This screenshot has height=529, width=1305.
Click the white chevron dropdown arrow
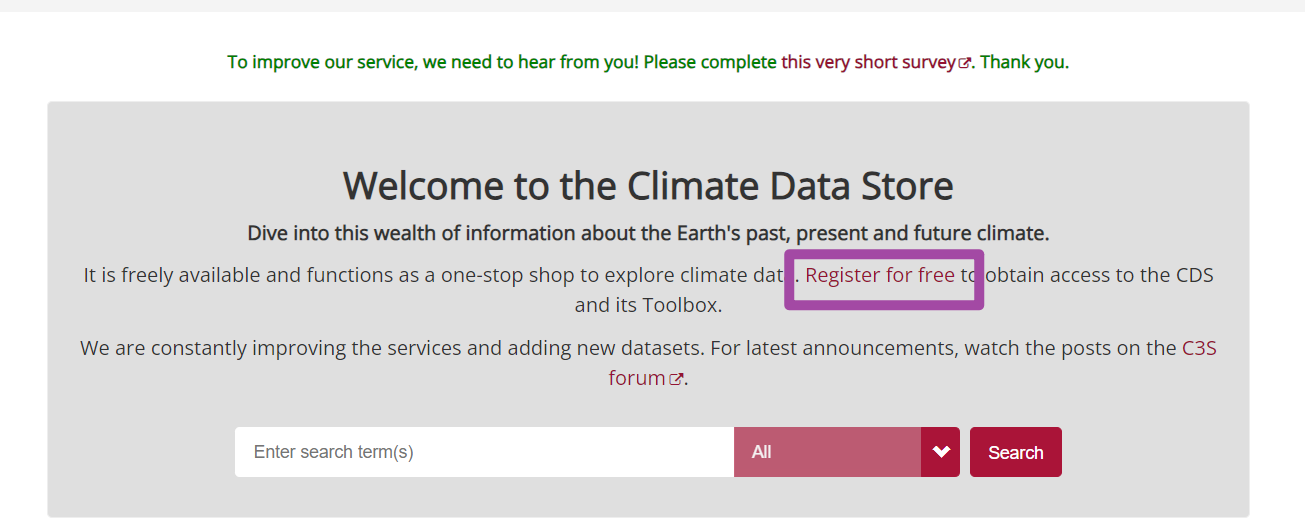tap(940, 452)
